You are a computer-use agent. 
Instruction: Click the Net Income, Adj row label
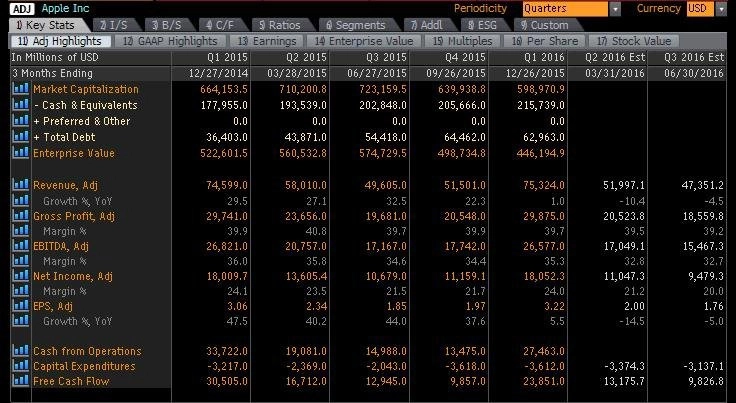click(x=73, y=276)
